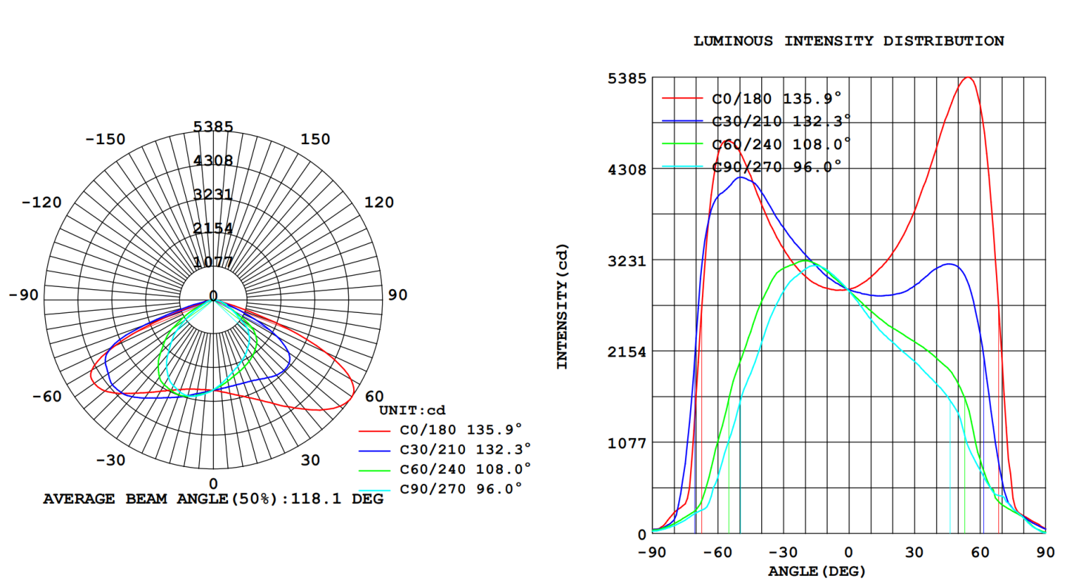This screenshot has height=588, width=1077.
Task: Click the 4308 ring label in polar plot
Action: point(213,160)
